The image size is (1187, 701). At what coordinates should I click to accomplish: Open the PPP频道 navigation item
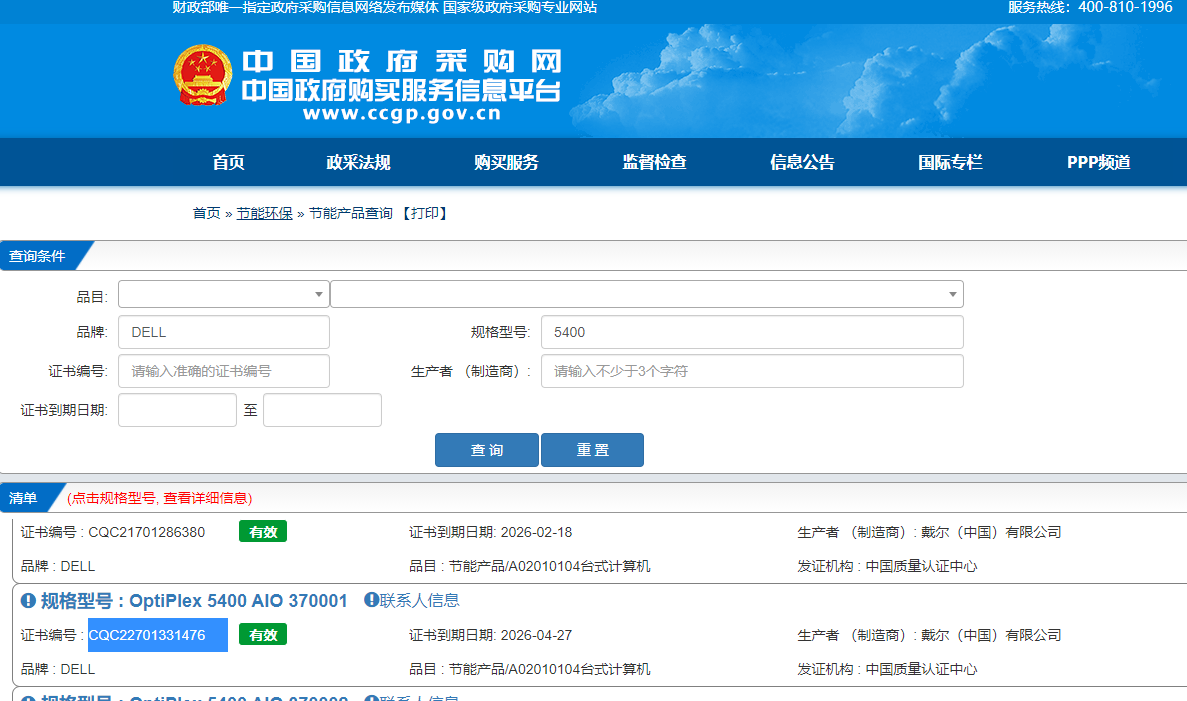[x=1098, y=162]
